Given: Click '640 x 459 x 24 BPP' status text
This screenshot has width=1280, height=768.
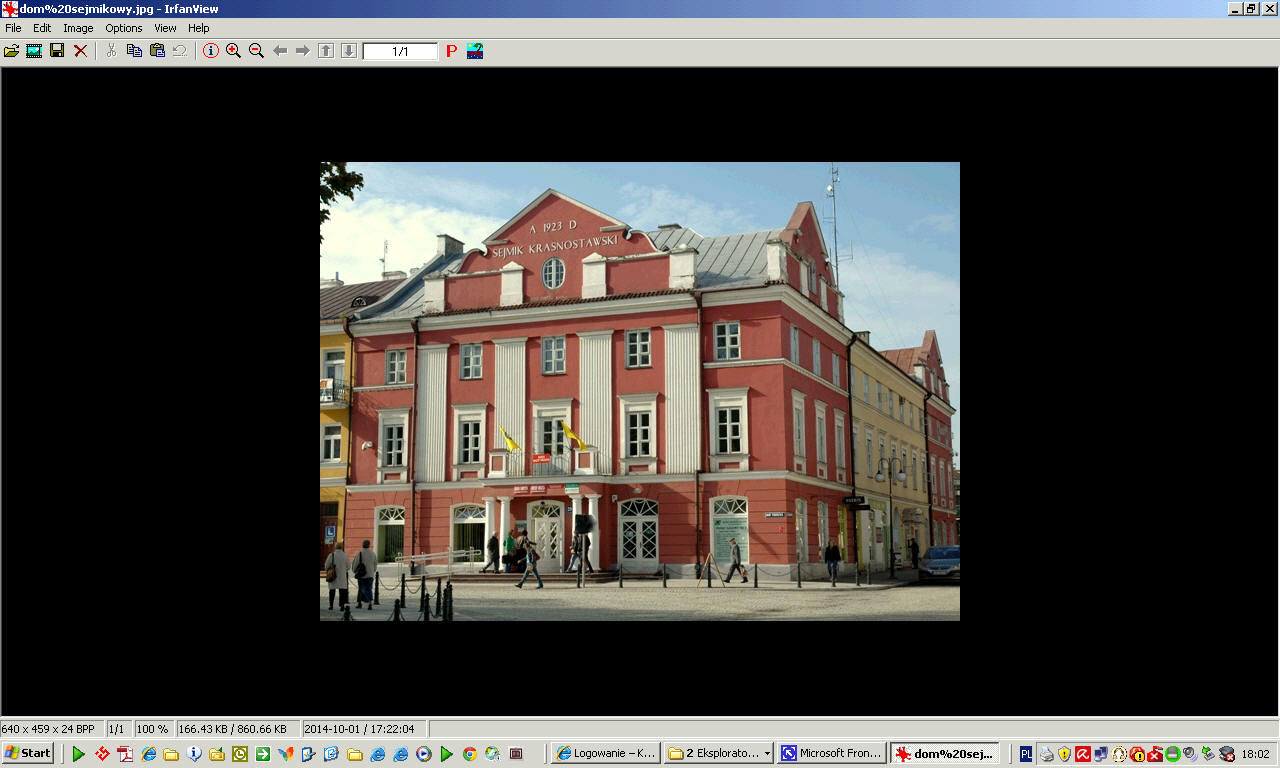Looking at the screenshot, I should 48,729.
